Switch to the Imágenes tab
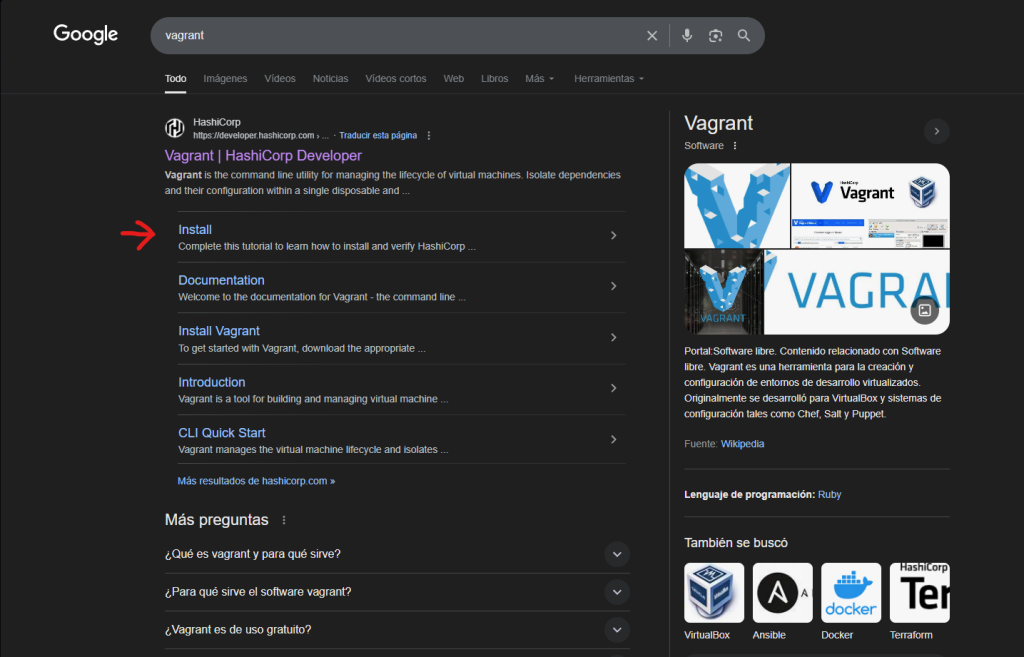Image resolution: width=1024 pixels, height=657 pixels. coord(225,79)
